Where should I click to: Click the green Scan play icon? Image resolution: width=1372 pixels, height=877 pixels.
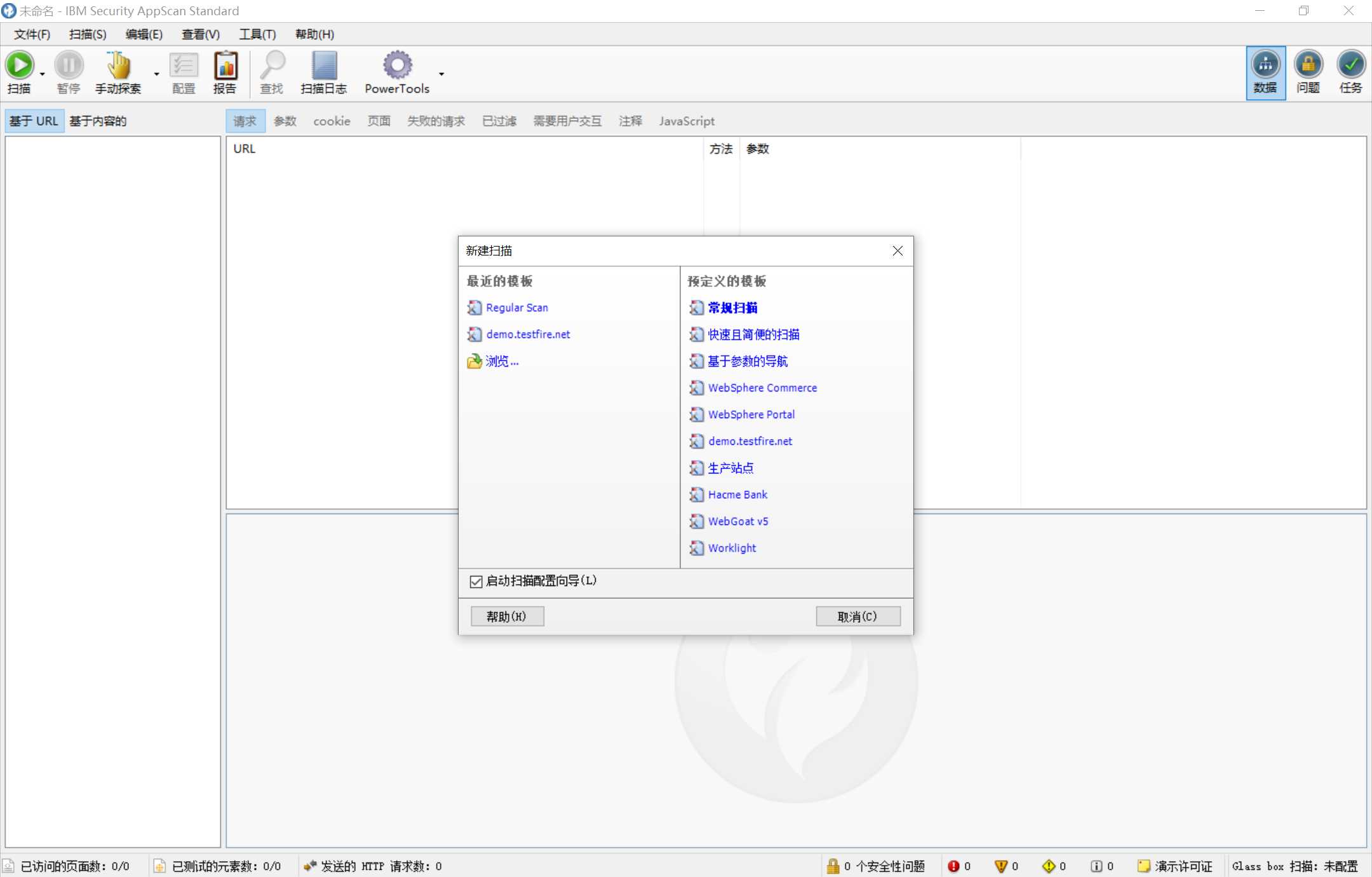tap(20, 65)
